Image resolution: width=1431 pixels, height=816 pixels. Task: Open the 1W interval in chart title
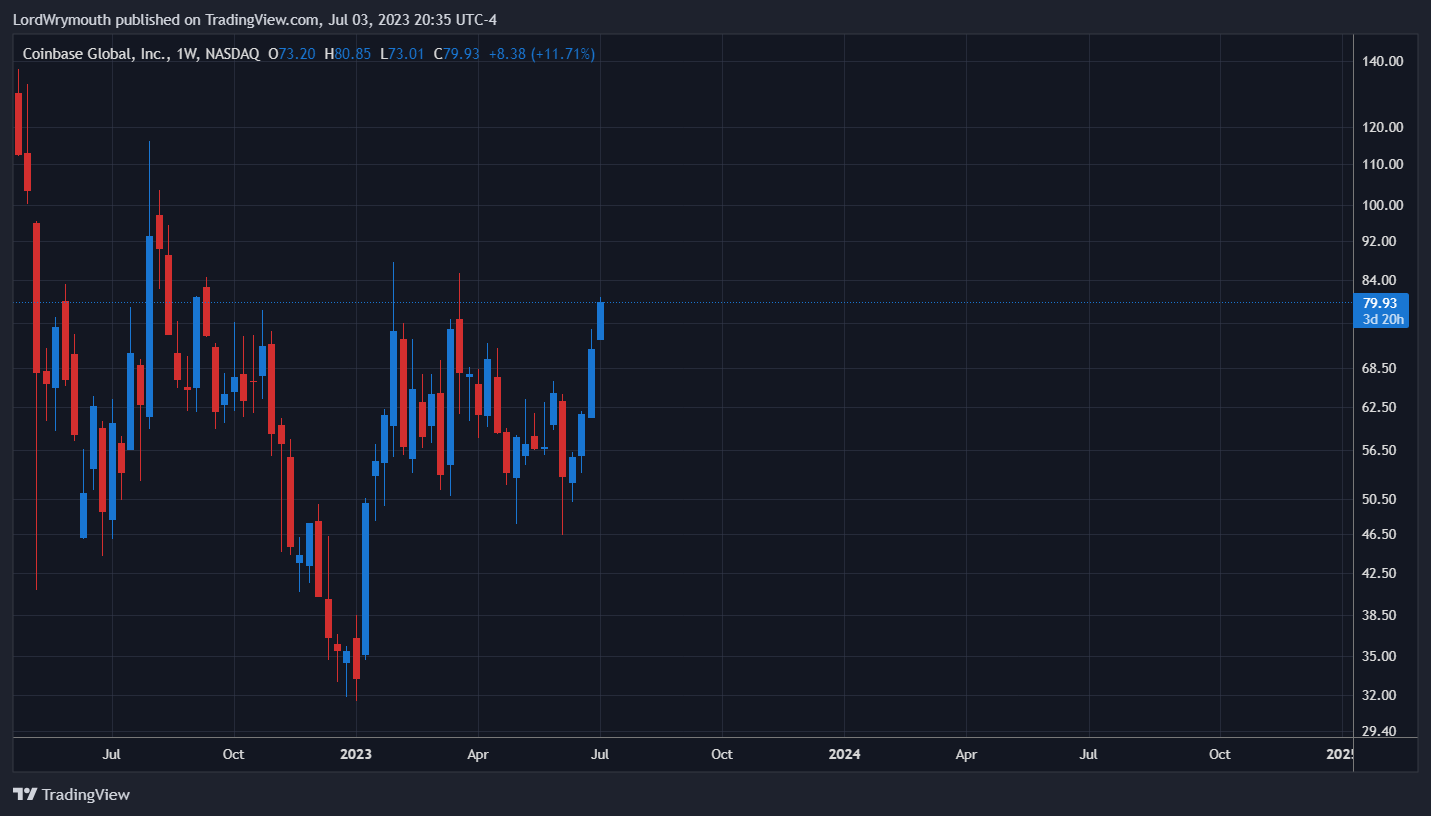click(x=185, y=54)
